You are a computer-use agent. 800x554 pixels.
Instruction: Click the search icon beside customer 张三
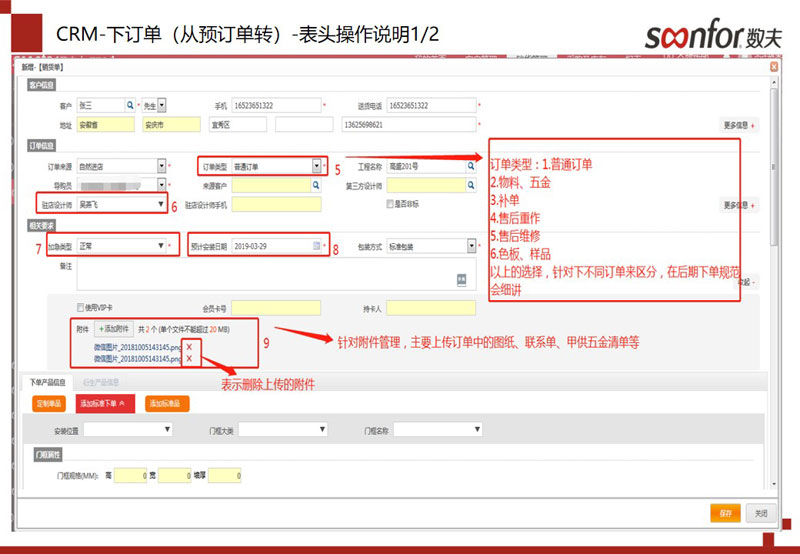(130, 105)
